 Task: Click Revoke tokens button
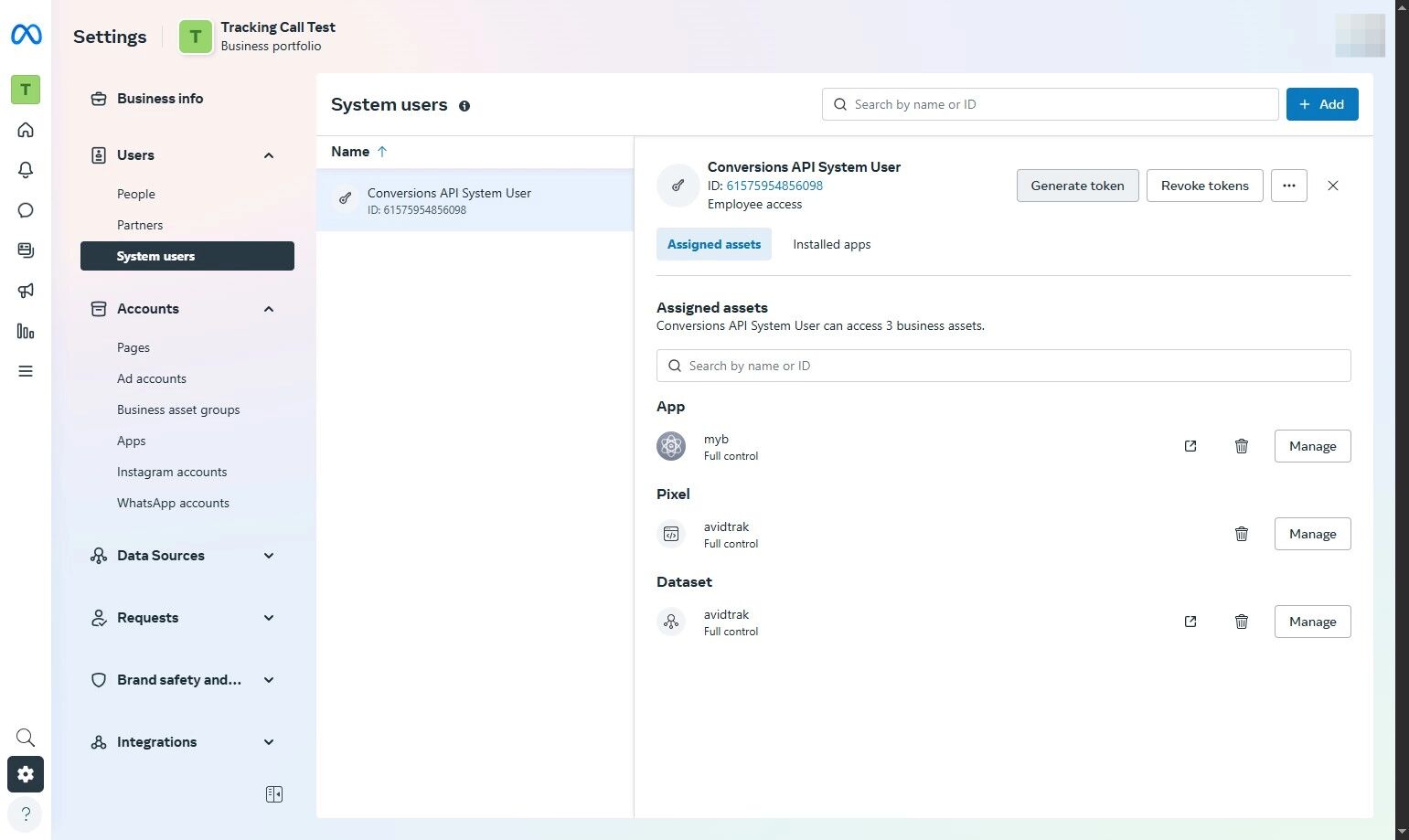[x=1205, y=186]
